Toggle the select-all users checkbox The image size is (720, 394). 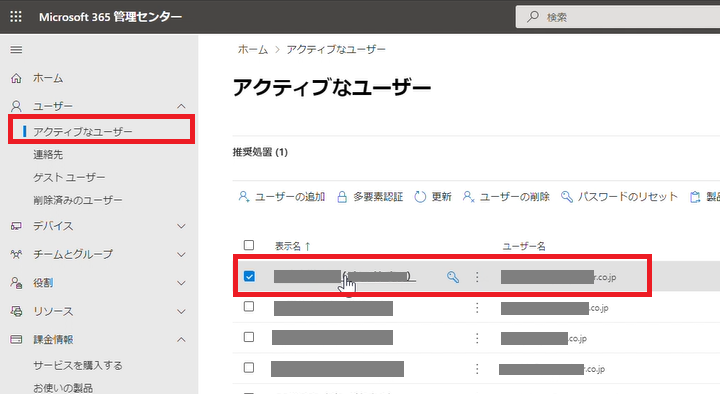tap(249, 245)
